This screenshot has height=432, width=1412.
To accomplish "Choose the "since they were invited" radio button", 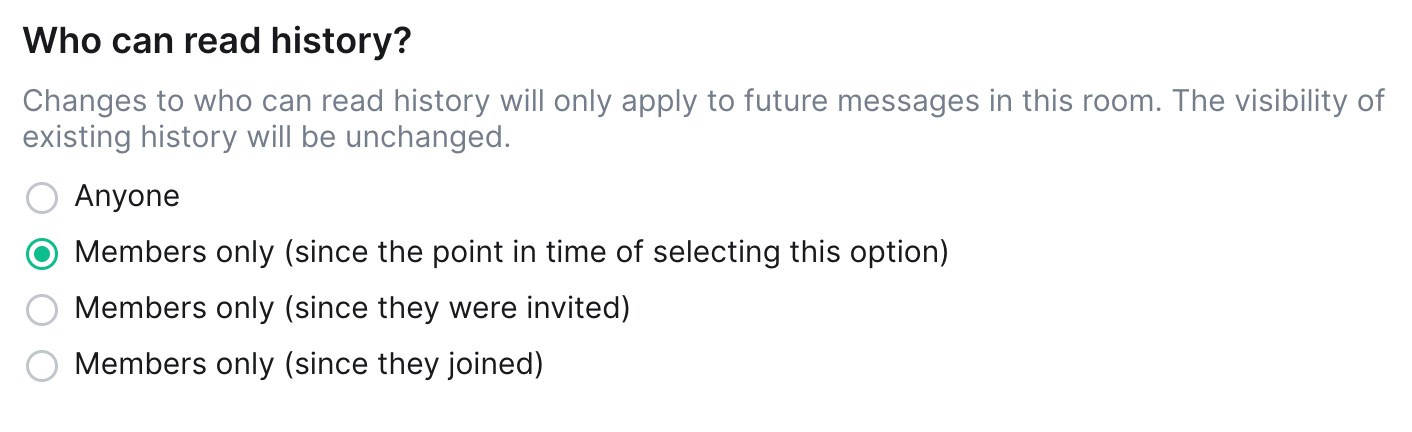I will pos(41,310).
